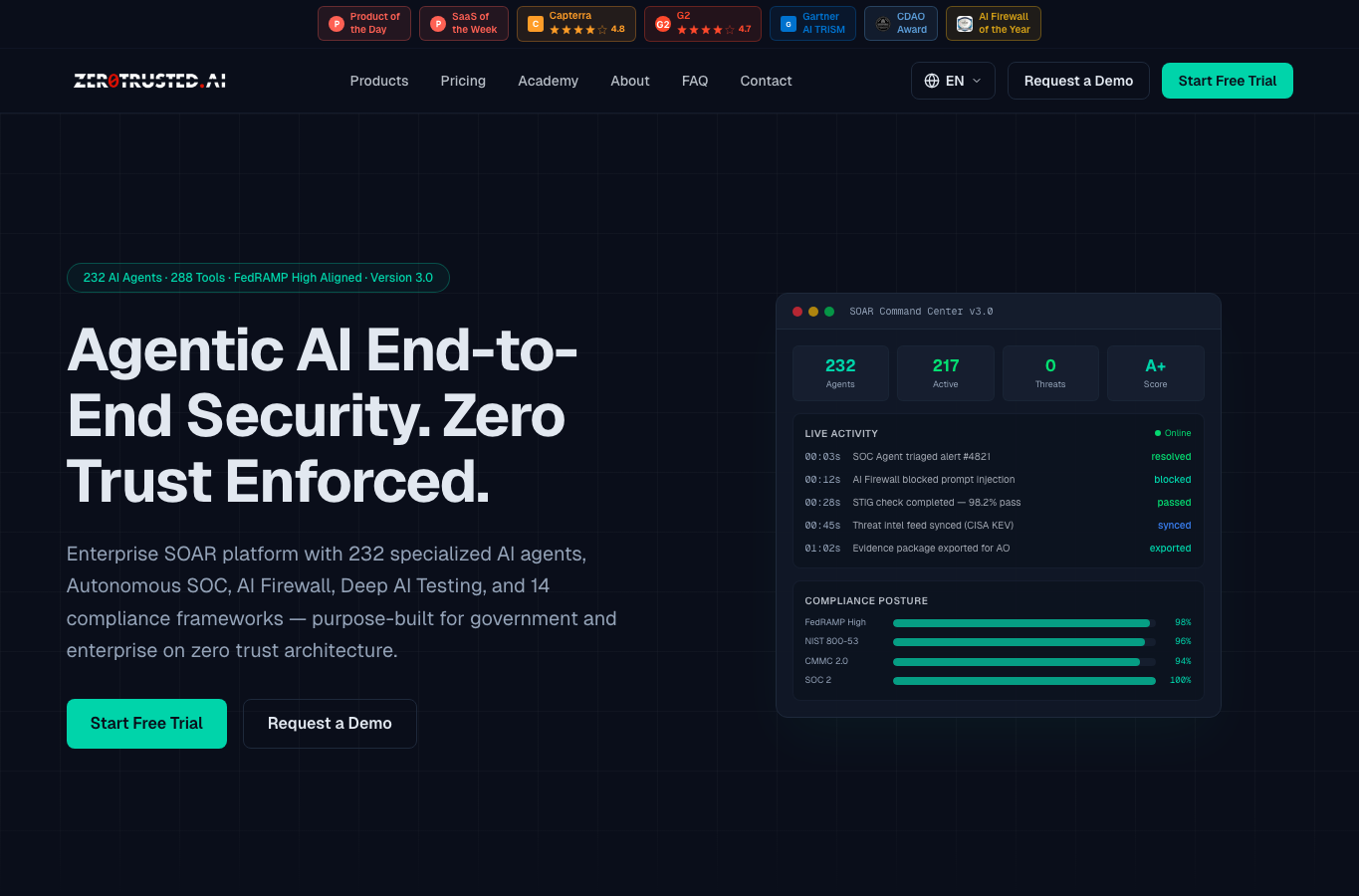Screen dimensions: 1359x896
Task: Click the 0 Threats stat card
Action: click(1050, 373)
